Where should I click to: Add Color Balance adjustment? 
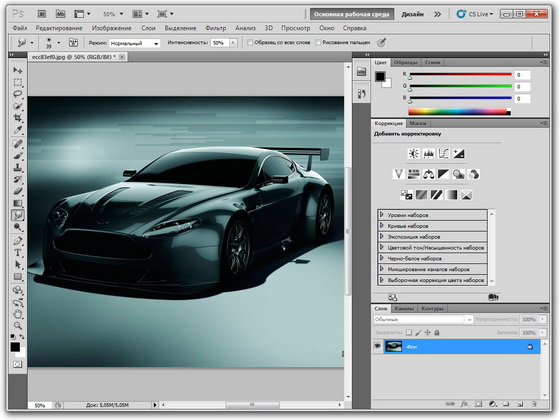429,174
